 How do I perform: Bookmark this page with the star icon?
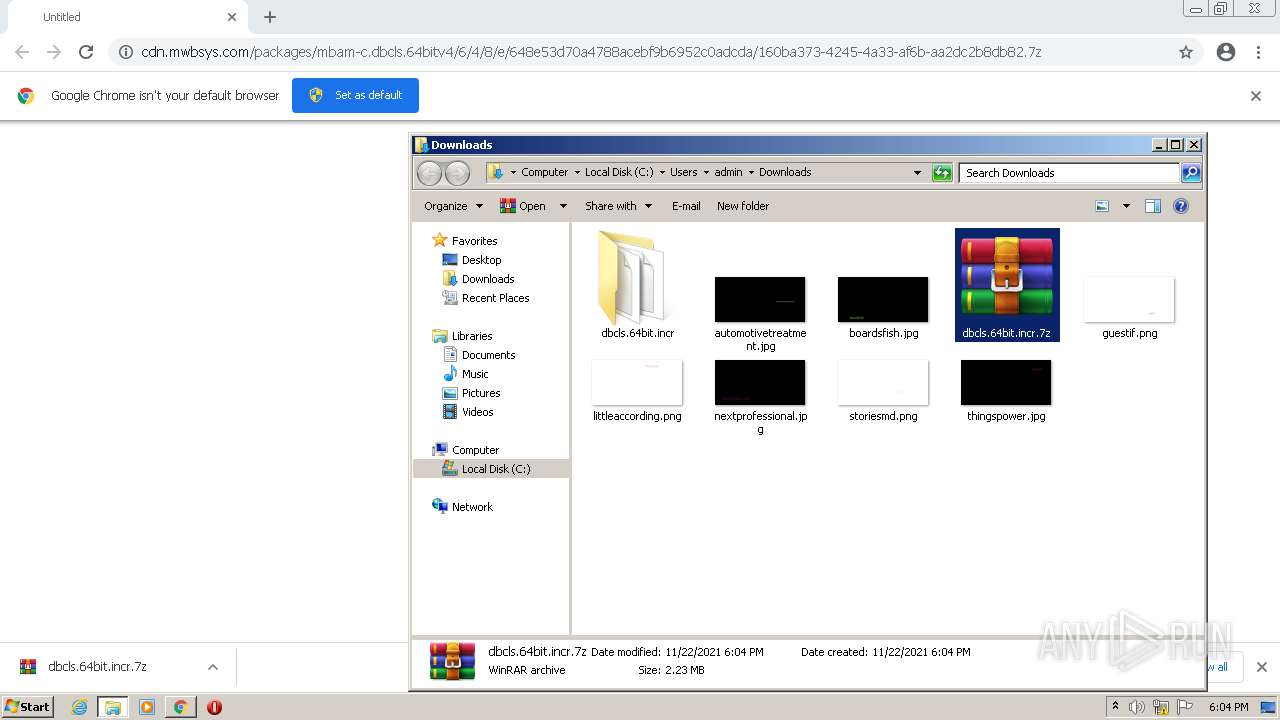1186,52
